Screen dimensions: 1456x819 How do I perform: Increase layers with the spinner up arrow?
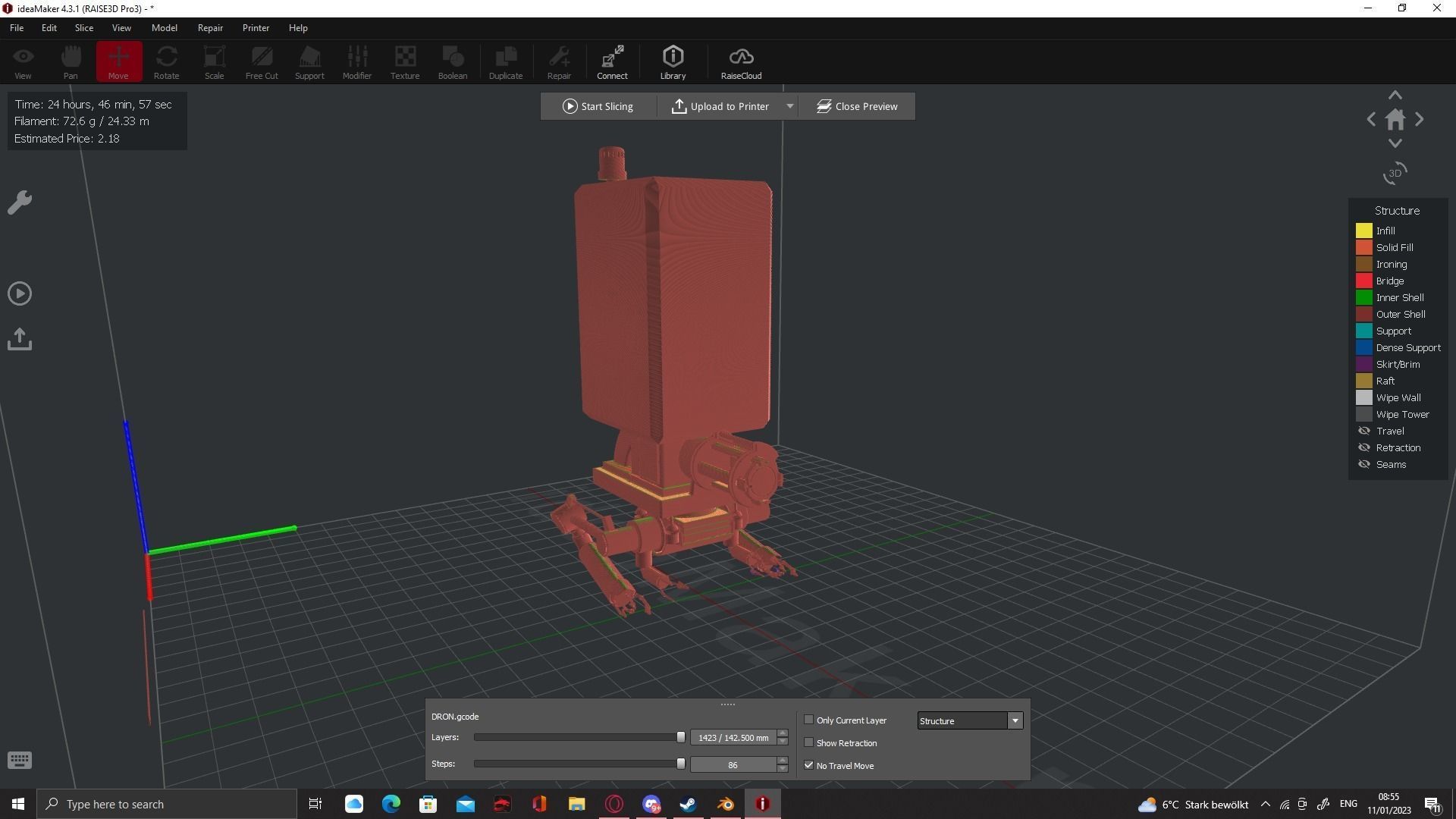coord(782,733)
